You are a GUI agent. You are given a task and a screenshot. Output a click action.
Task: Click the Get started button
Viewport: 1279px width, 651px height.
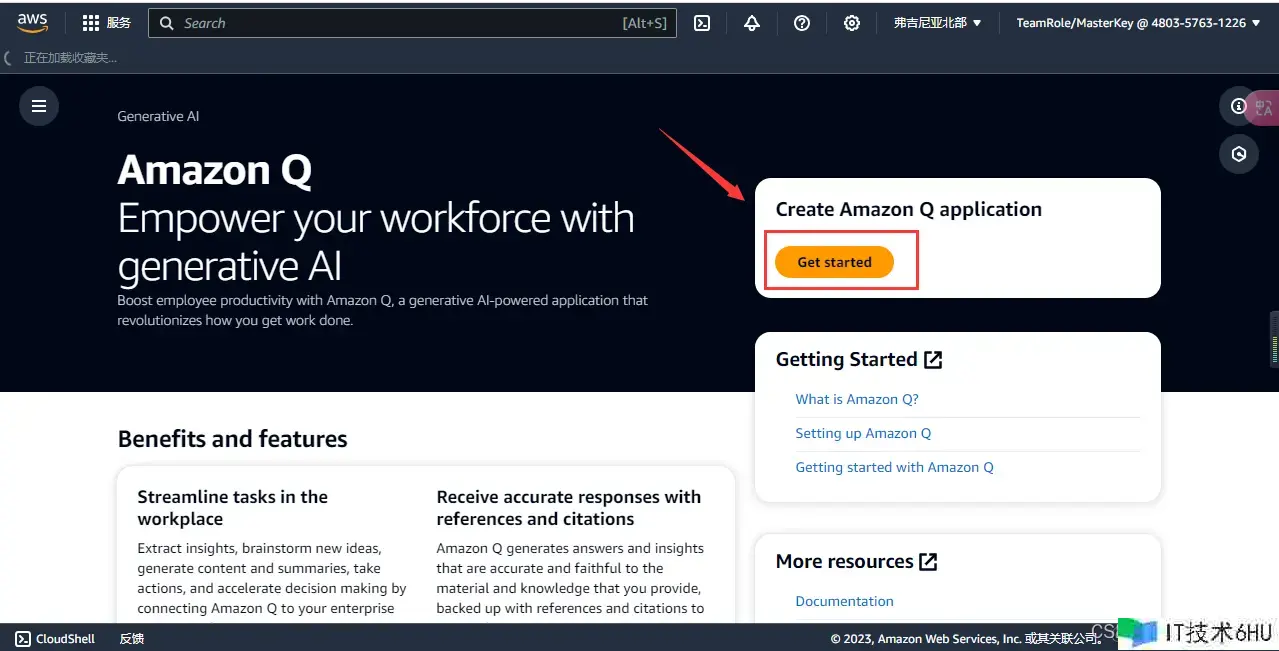tap(834, 262)
